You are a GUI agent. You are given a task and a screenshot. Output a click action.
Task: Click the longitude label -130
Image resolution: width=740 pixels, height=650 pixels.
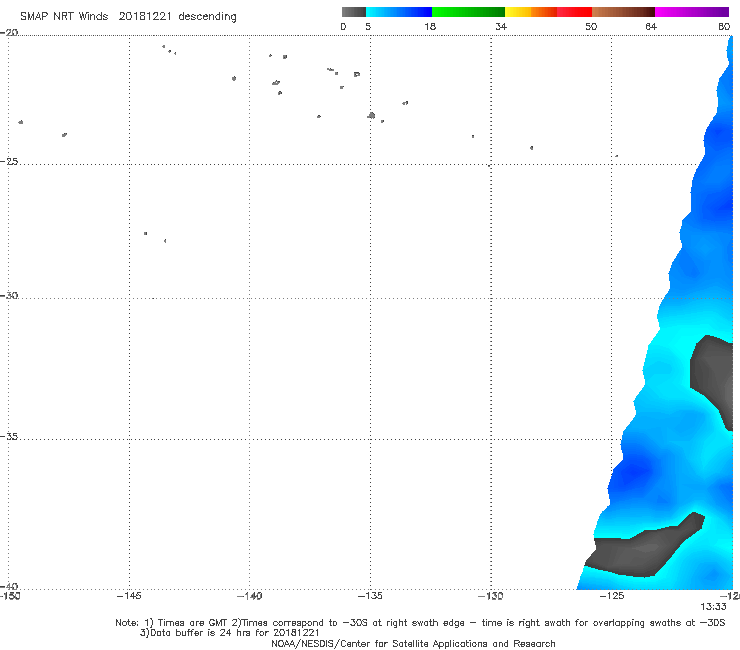(491, 596)
